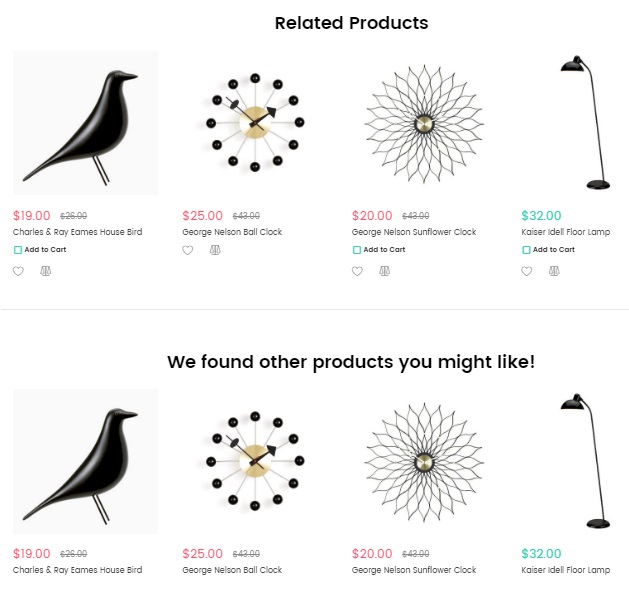Wishlist the George Nelson Ball Clock
Screen dimensions: 629x595
pyautogui.click(x=188, y=250)
